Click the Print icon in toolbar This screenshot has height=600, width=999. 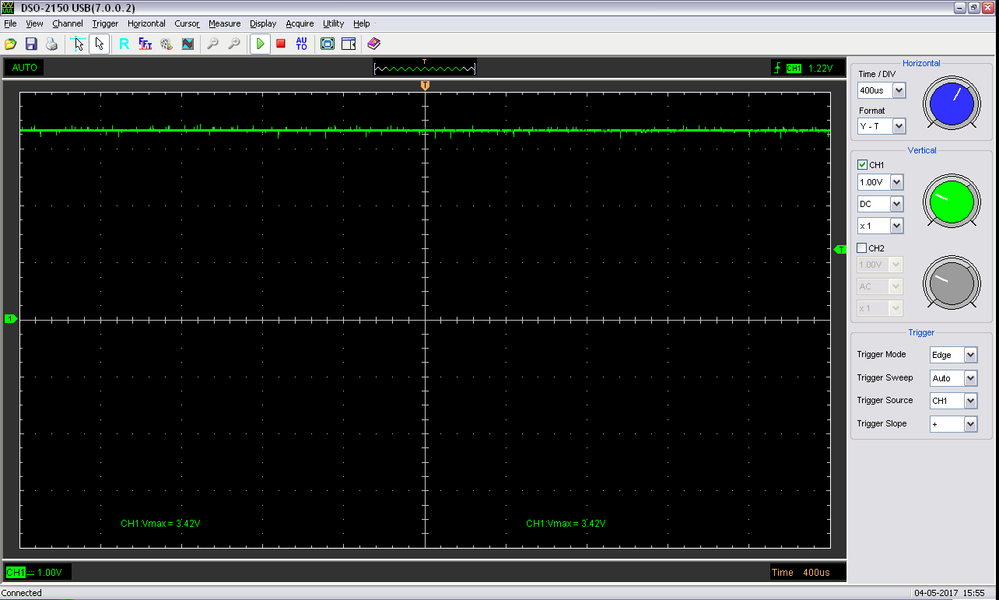tap(51, 44)
